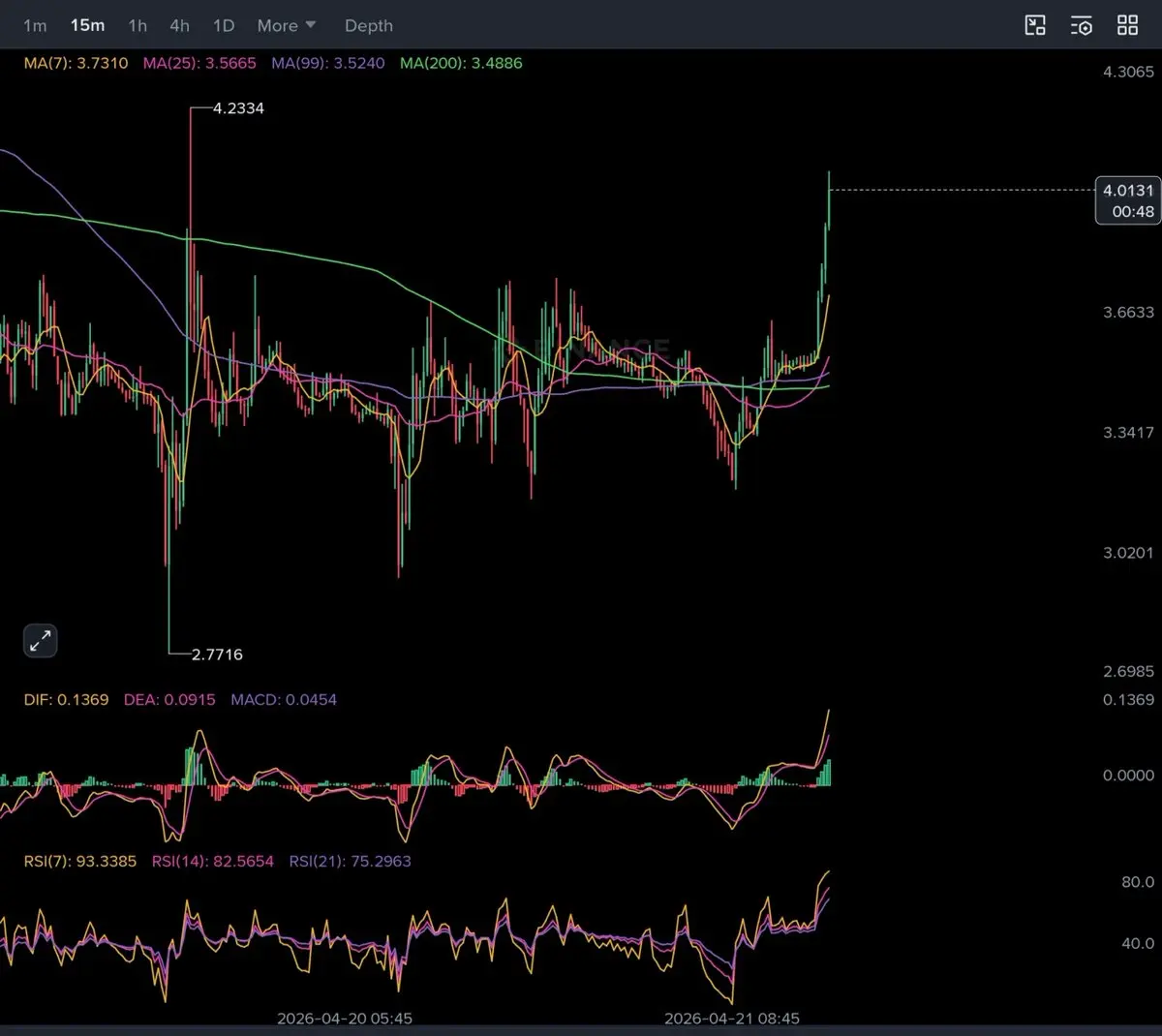Expand chart to fullscreen with arrows icon
Viewport: 1162px width, 1036px height.
(x=41, y=641)
